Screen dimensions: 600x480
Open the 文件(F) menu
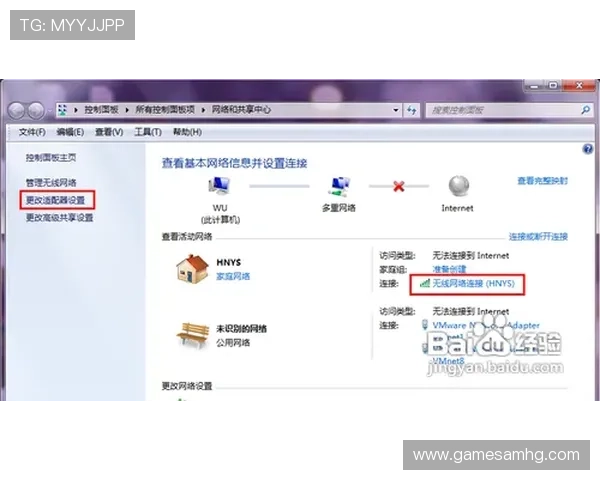click(32, 132)
